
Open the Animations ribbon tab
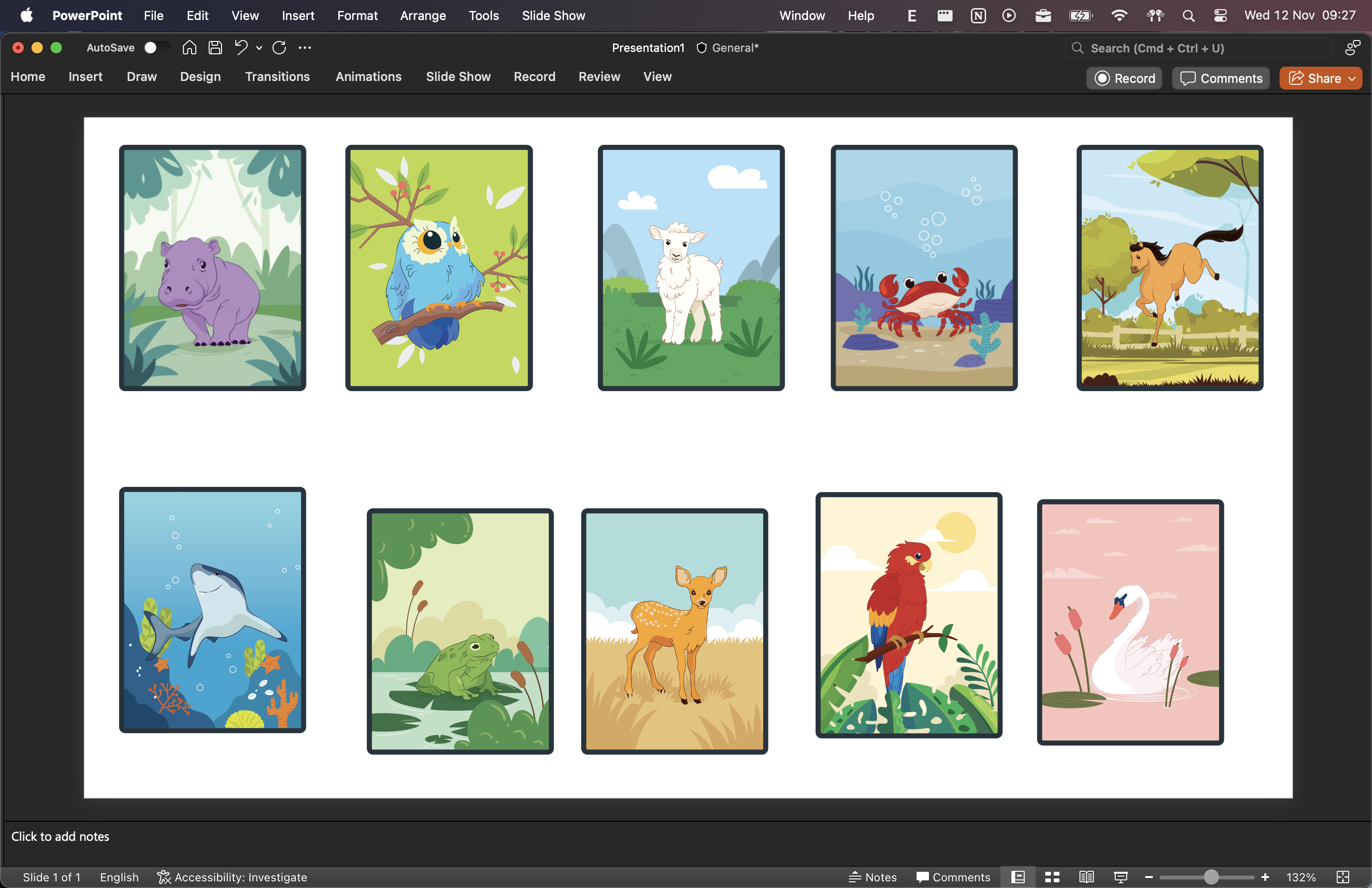368,77
